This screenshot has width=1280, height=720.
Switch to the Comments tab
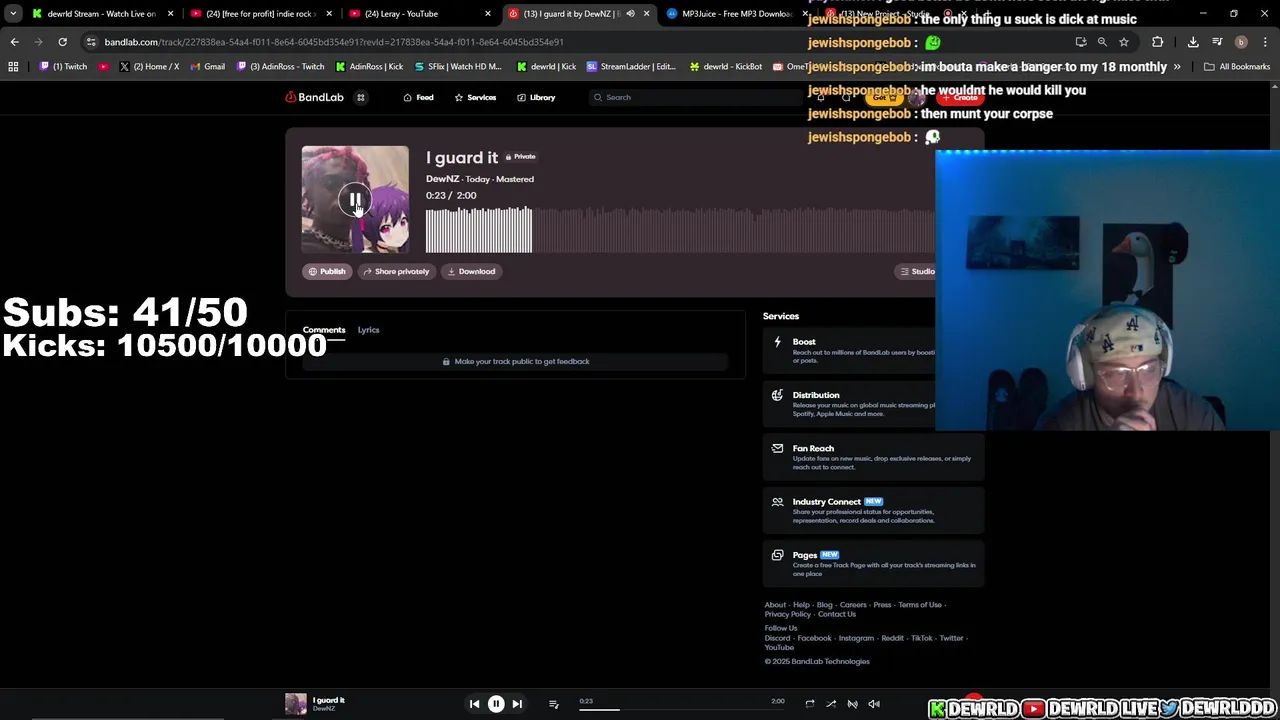(324, 330)
